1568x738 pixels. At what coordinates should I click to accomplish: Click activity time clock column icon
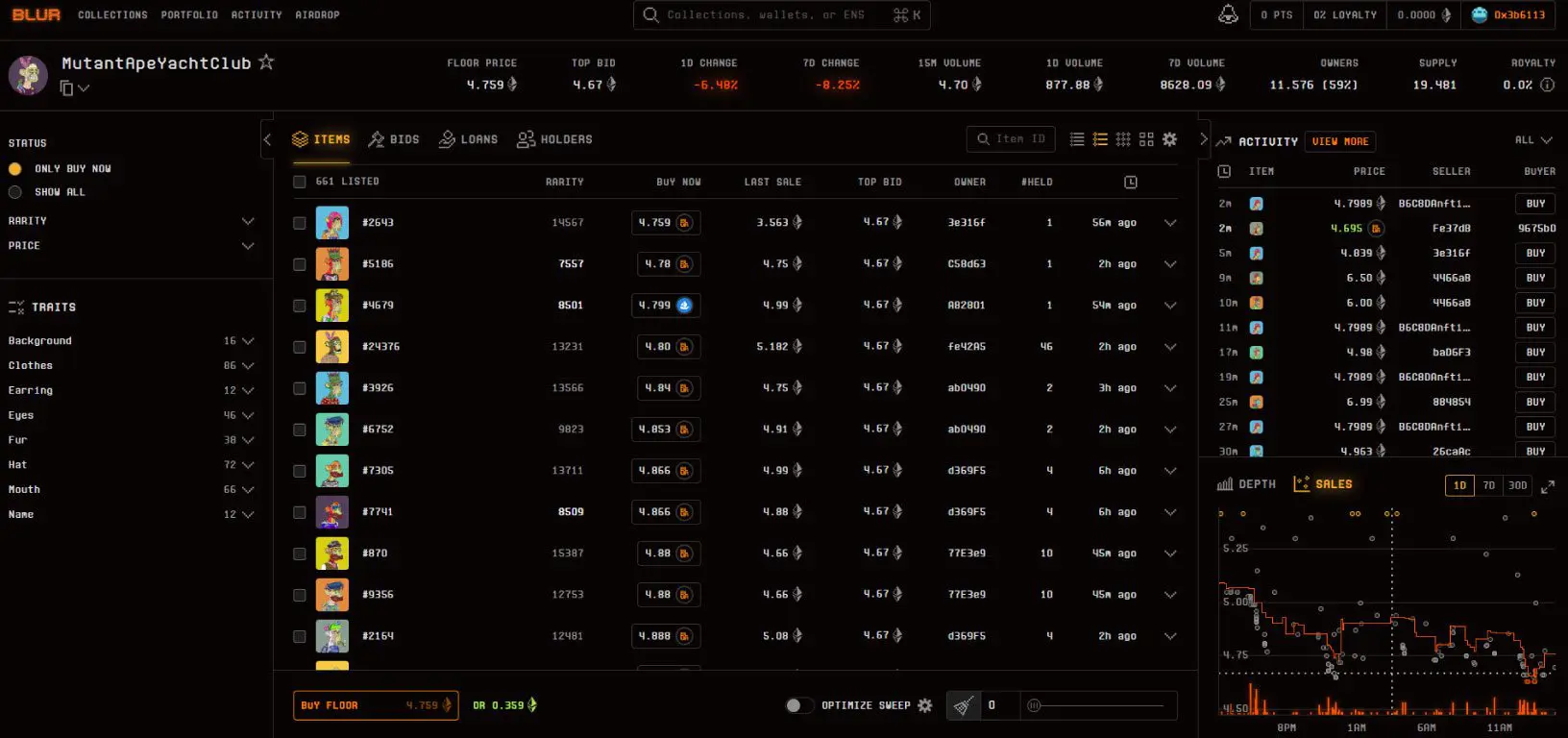point(1224,171)
